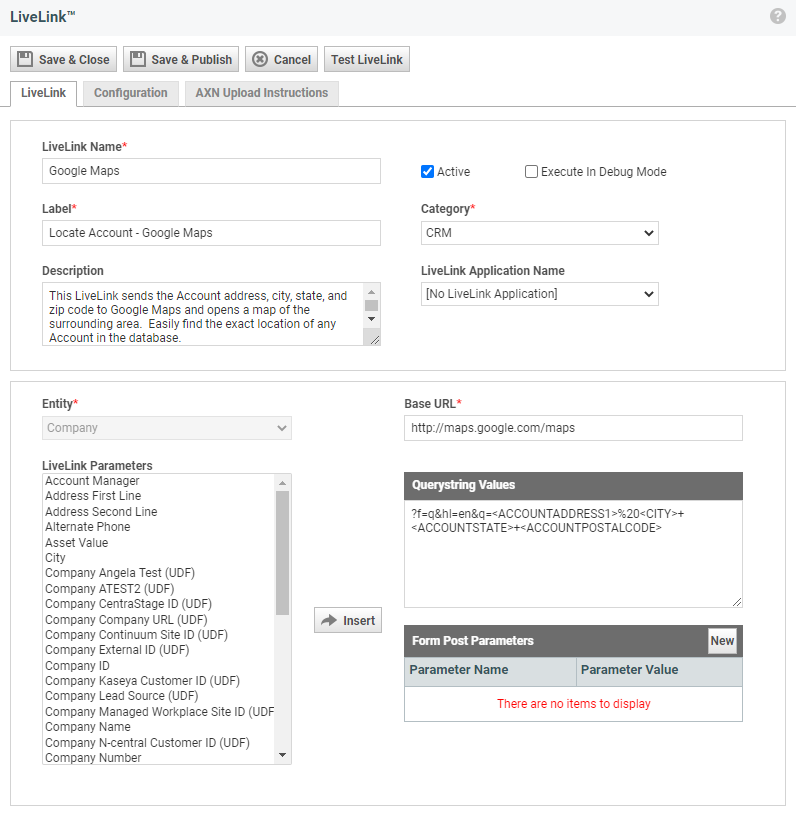This screenshot has height=818, width=796.
Task: Select Company External ID (UDF) parameter
Action: 159,650
